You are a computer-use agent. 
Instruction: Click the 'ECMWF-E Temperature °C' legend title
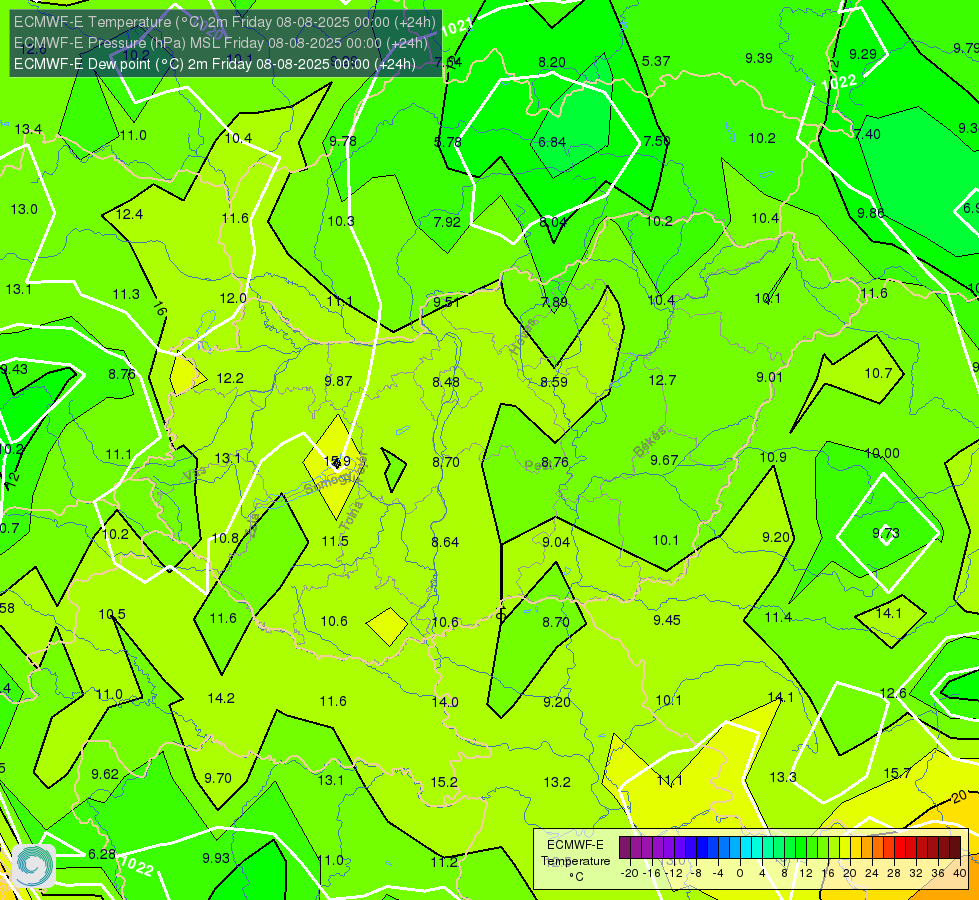click(x=576, y=861)
